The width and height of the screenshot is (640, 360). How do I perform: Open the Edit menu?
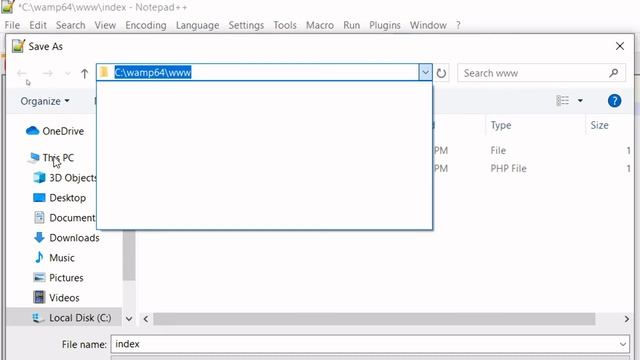pyautogui.click(x=38, y=25)
